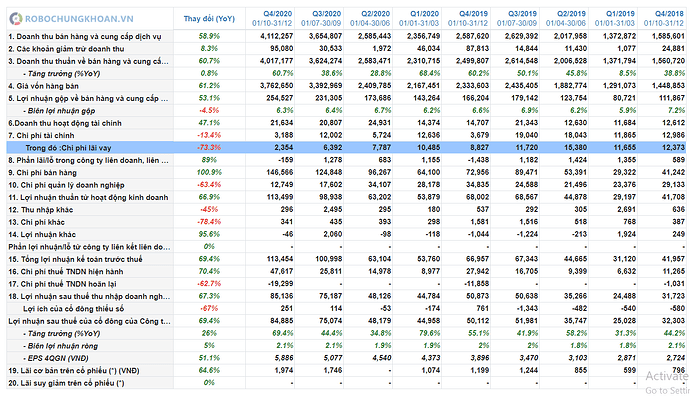Click Q4/2018 gross margin value 7.2%

(676, 110)
